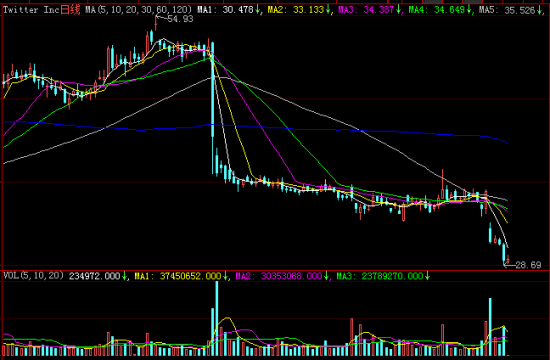
Task: Click the 54.93 high price marker
Action: pos(180,19)
